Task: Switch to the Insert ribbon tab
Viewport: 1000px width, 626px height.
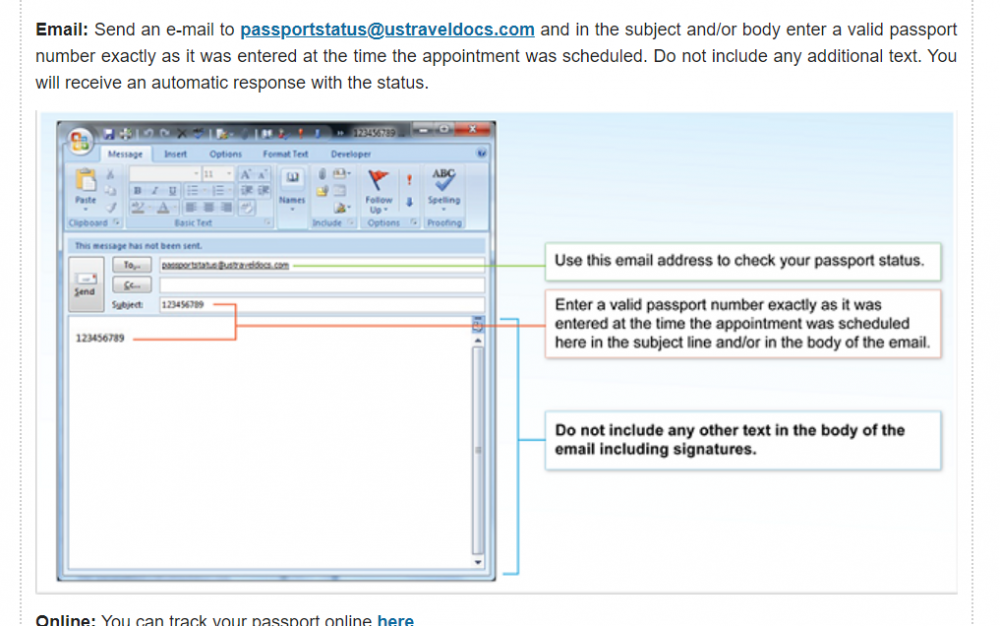Action: 175,154
